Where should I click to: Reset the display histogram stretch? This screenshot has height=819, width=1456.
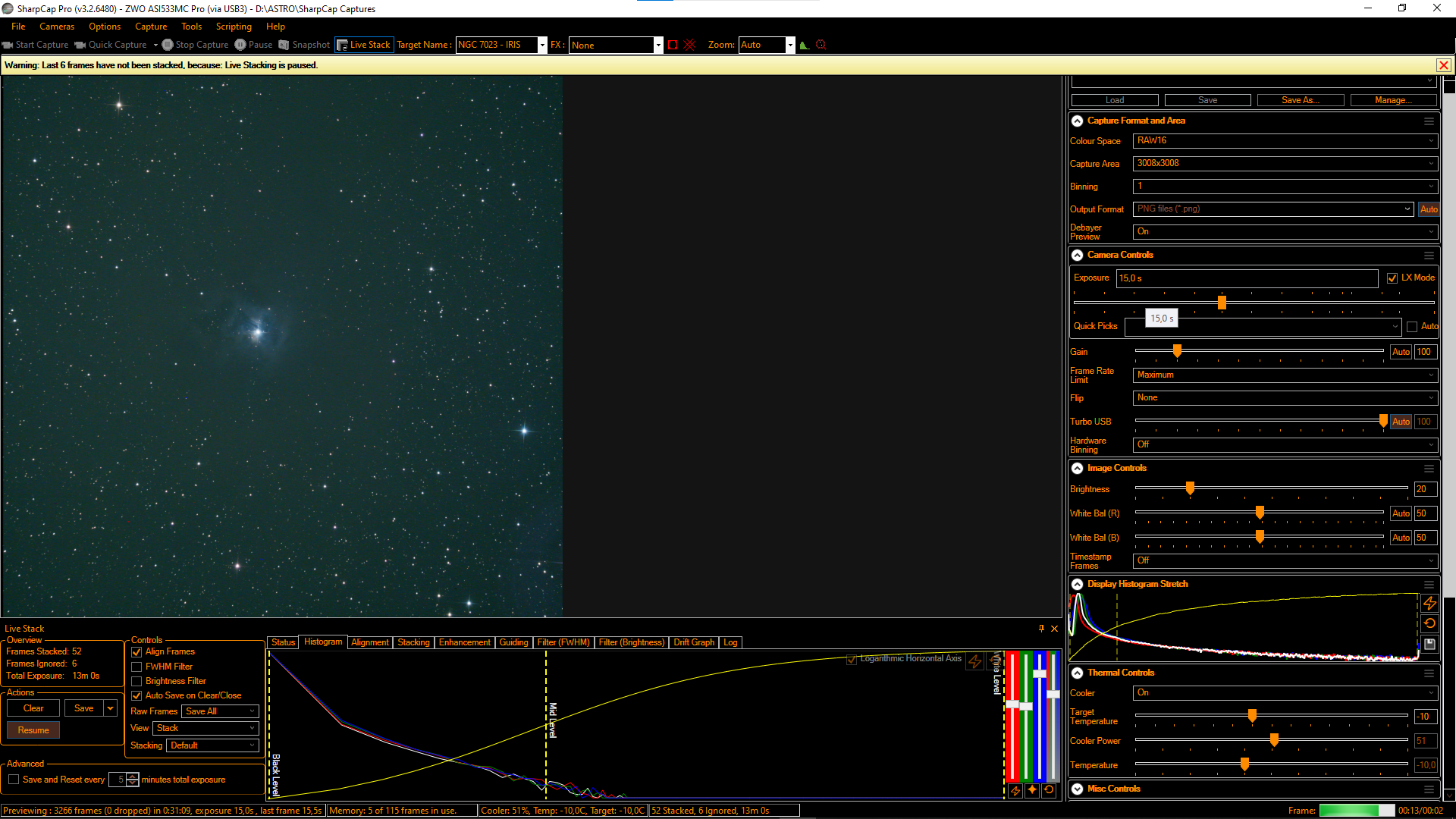pos(1429,623)
